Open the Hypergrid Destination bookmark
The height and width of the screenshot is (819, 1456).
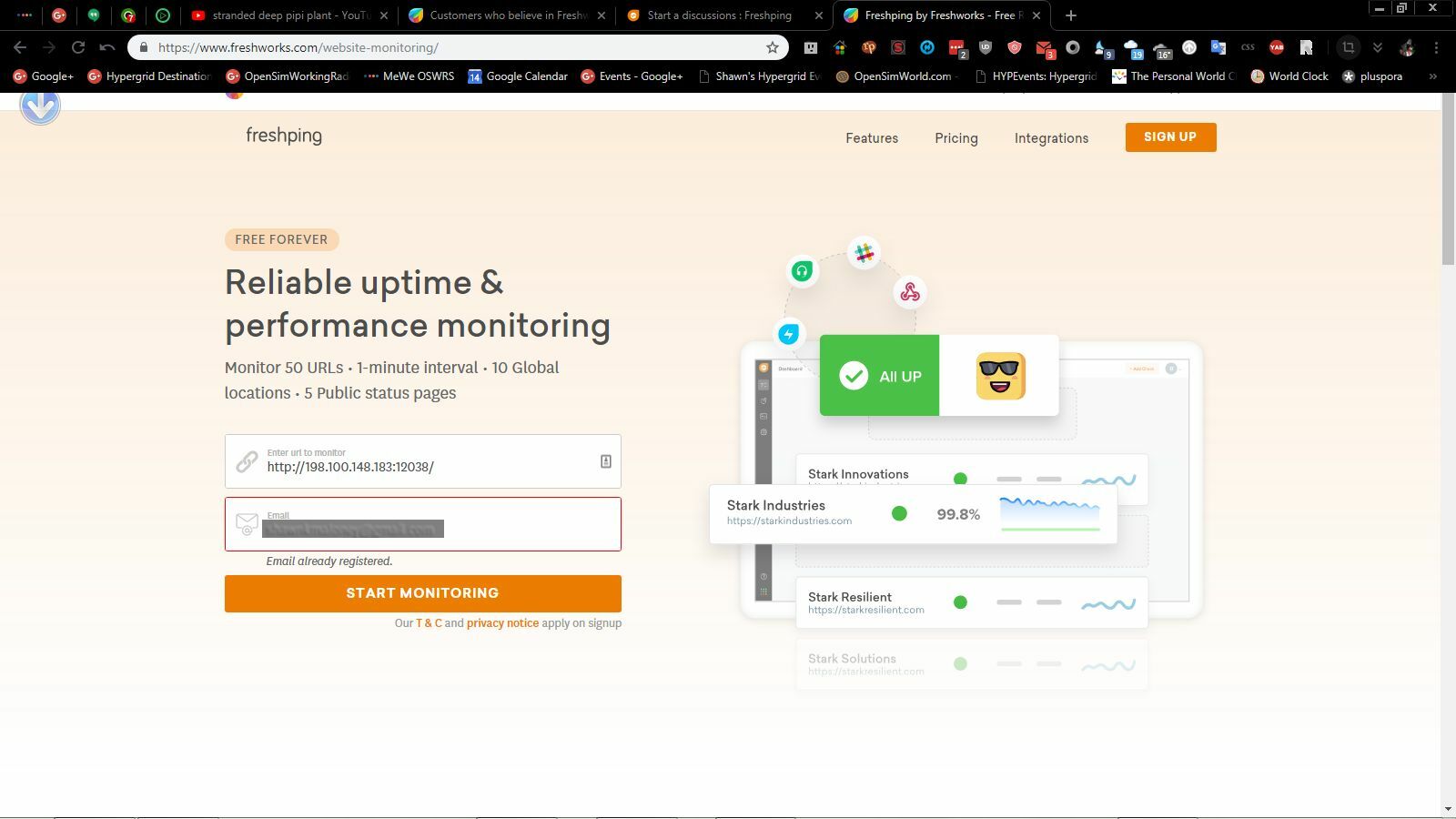click(x=149, y=76)
